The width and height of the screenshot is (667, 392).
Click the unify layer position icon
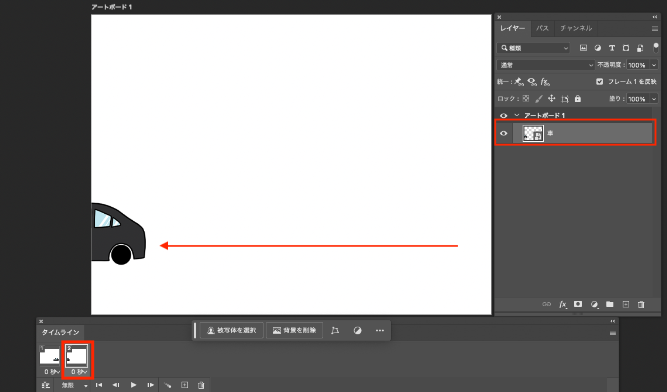click(x=519, y=82)
